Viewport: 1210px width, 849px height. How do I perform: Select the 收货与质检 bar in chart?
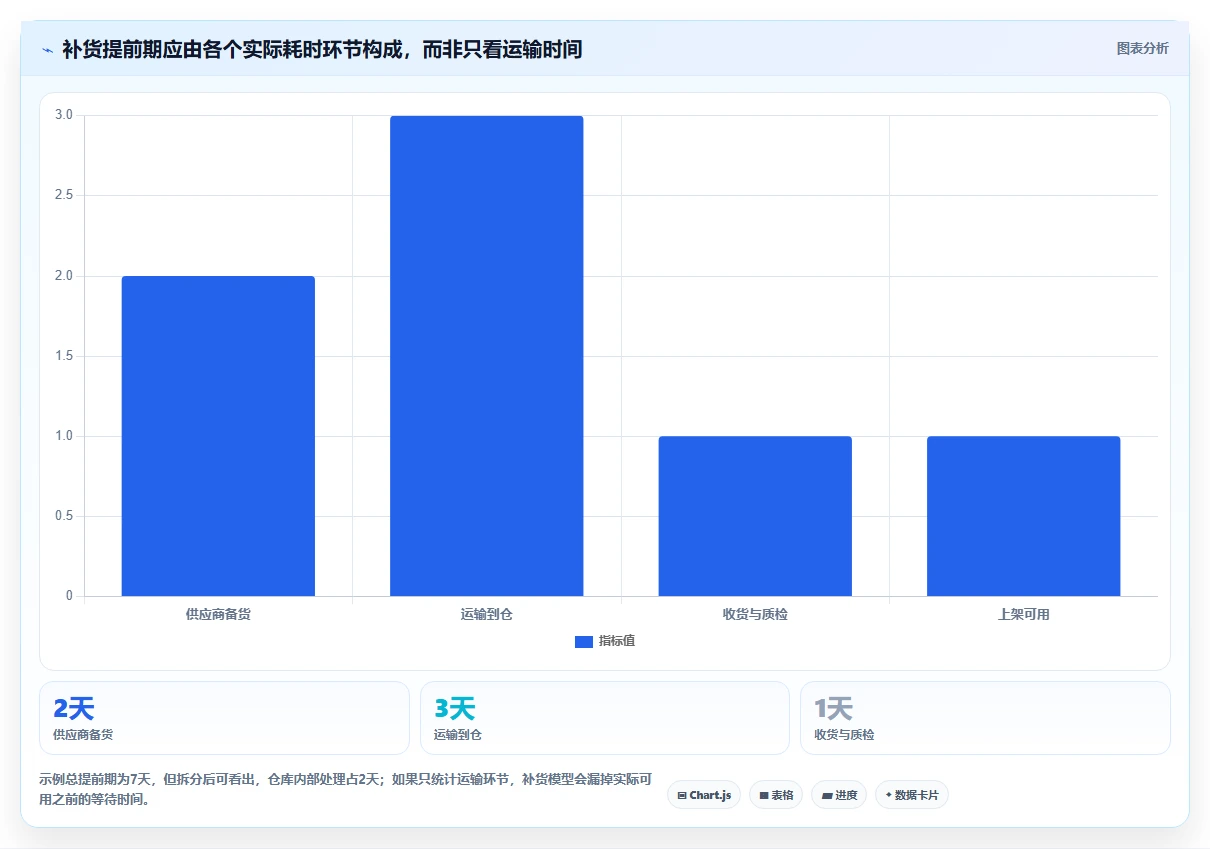(x=755, y=516)
